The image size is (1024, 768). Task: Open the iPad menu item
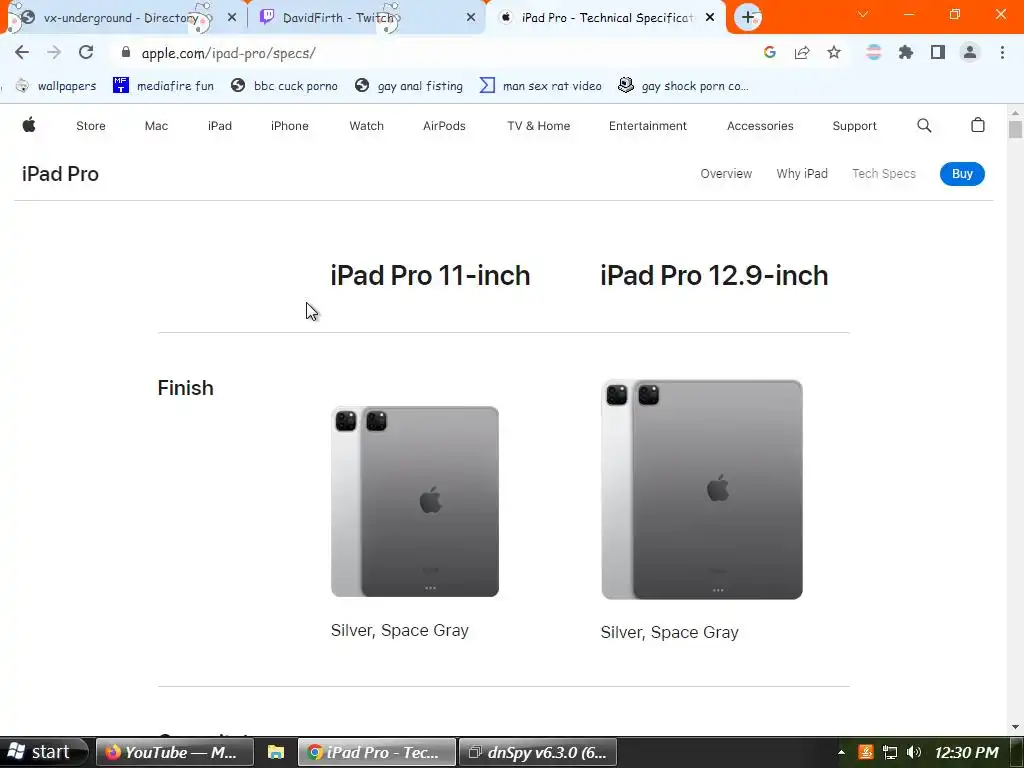click(x=220, y=126)
